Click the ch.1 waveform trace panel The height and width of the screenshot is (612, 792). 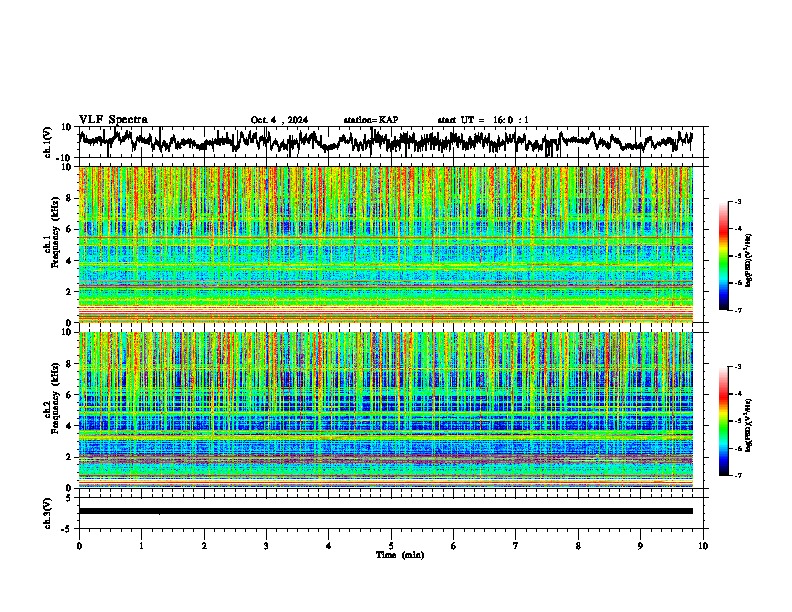(393, 142)
